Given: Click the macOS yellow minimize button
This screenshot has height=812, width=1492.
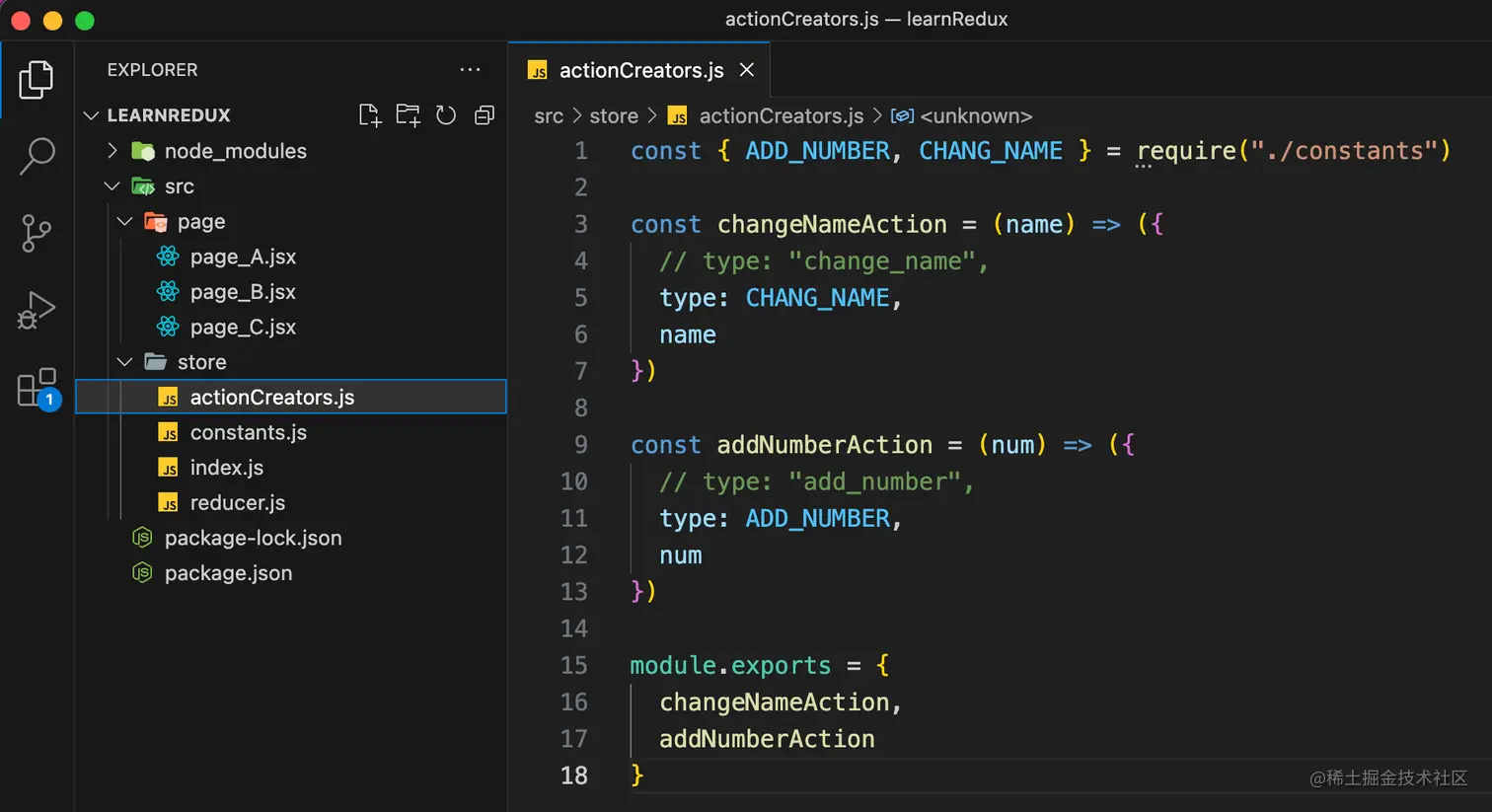Looking at the screenshot, I should pos(52,20).
